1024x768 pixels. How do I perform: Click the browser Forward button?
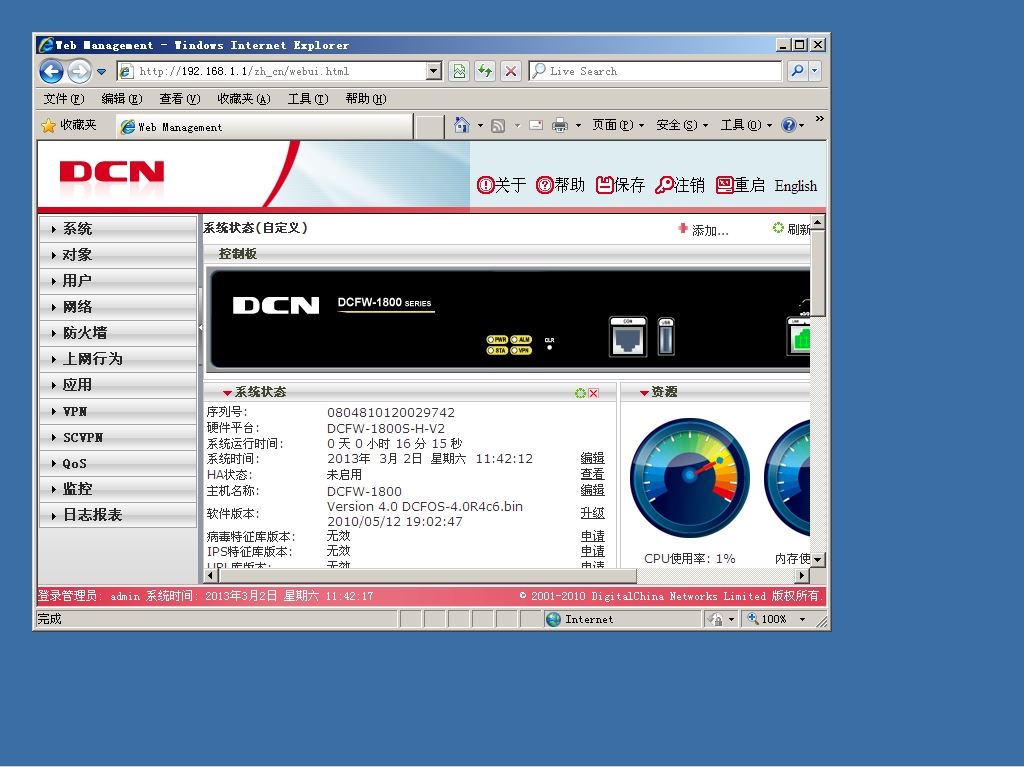(80, 71)
